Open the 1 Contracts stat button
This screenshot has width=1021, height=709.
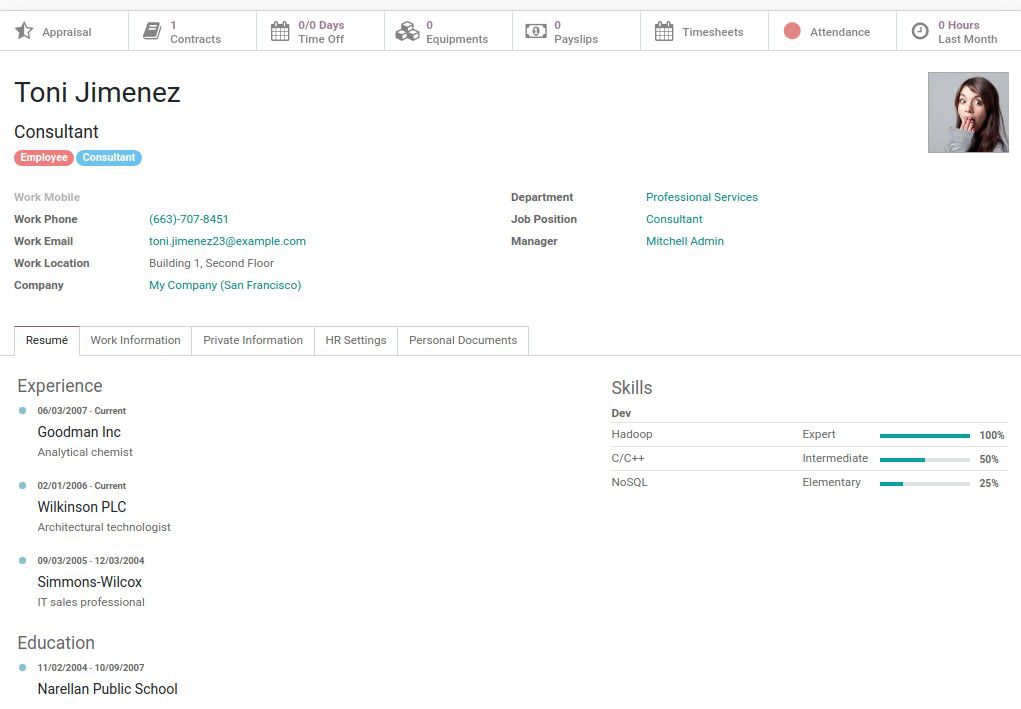click(x=192, y=31)
